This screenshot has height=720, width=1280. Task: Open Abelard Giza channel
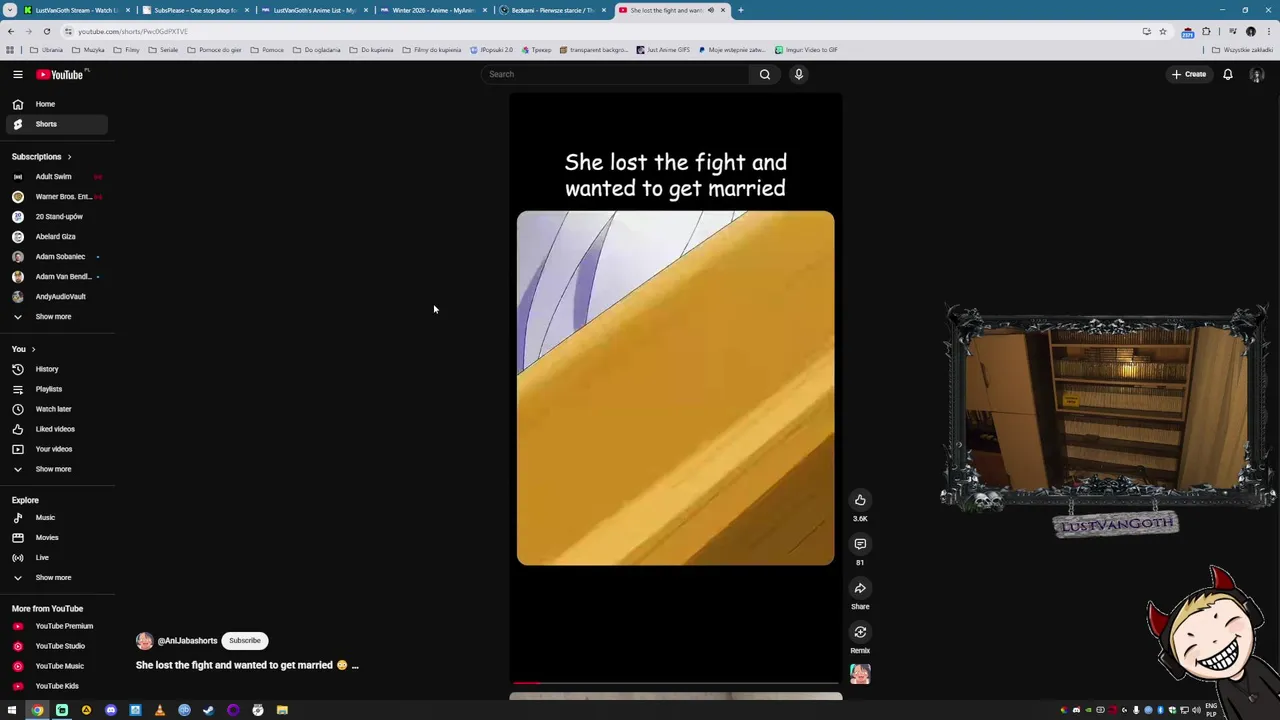[x=55, y=237]
